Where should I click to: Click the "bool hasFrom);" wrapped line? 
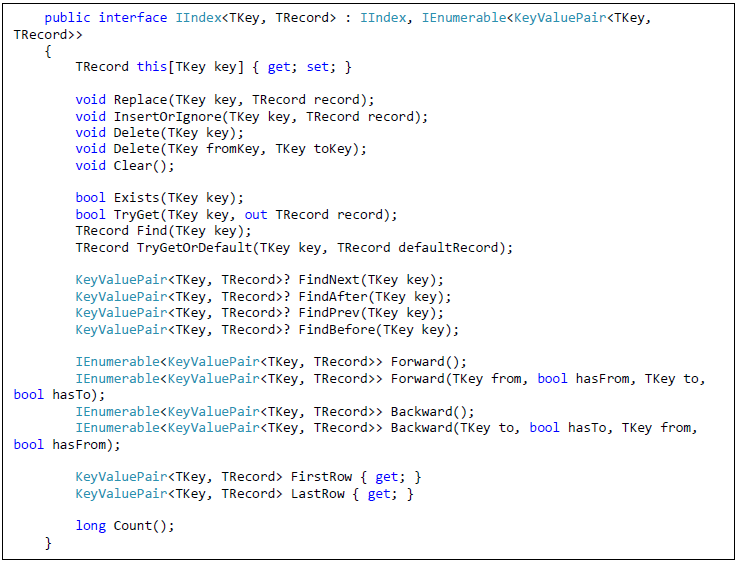click(67, 445)
